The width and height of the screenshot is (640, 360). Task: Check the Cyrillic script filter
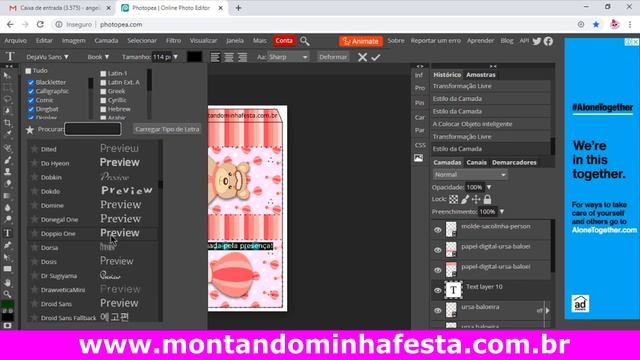(103, 100)
